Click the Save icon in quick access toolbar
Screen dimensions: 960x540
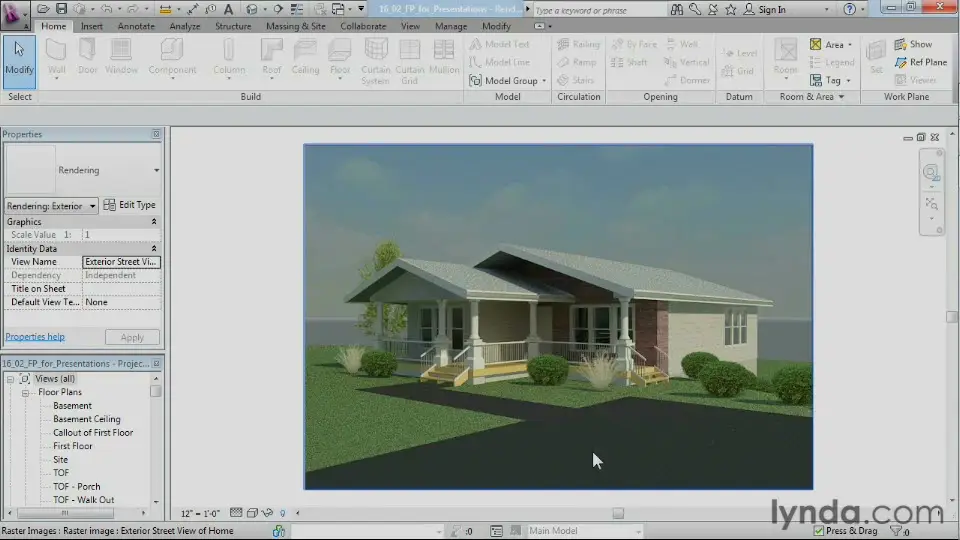(x=61, y=9)
